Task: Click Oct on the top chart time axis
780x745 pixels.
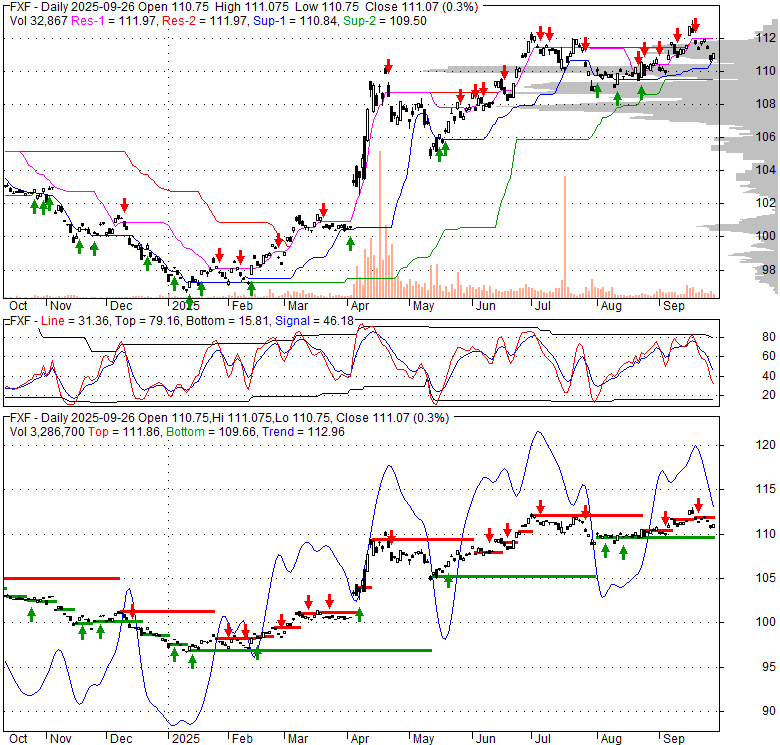Action: click(18, 306)
